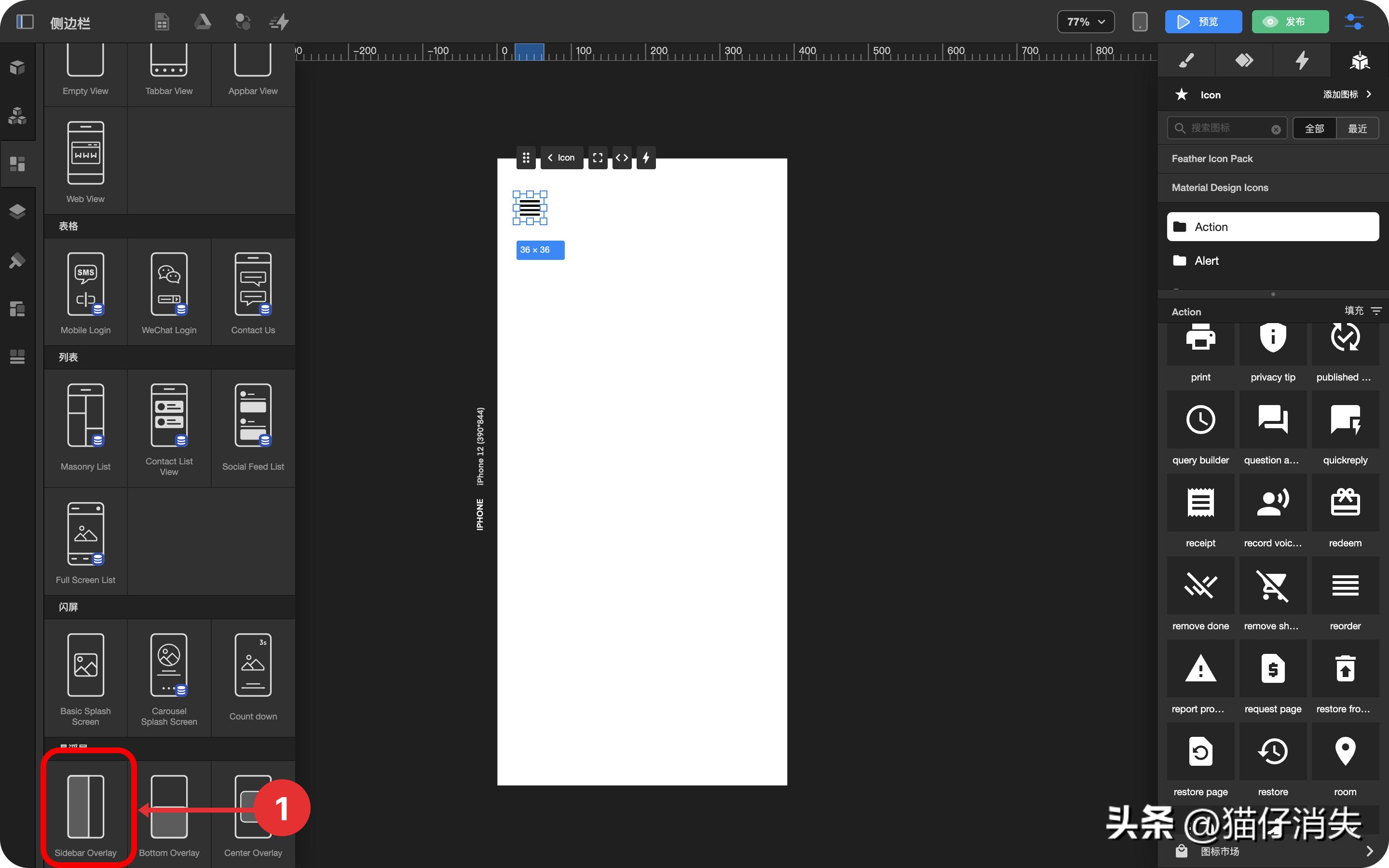Screen dimensions: 1389x868
Task: Click the fullscreen icon on element toolbar
Action: (x=598, y=158)
